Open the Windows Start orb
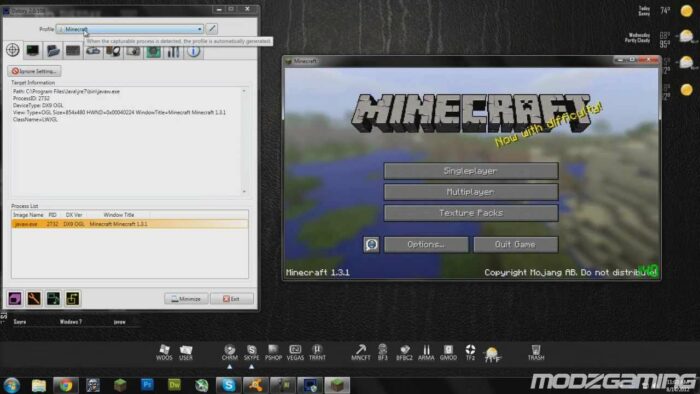700x394 pixels. [x=12, y=385]
